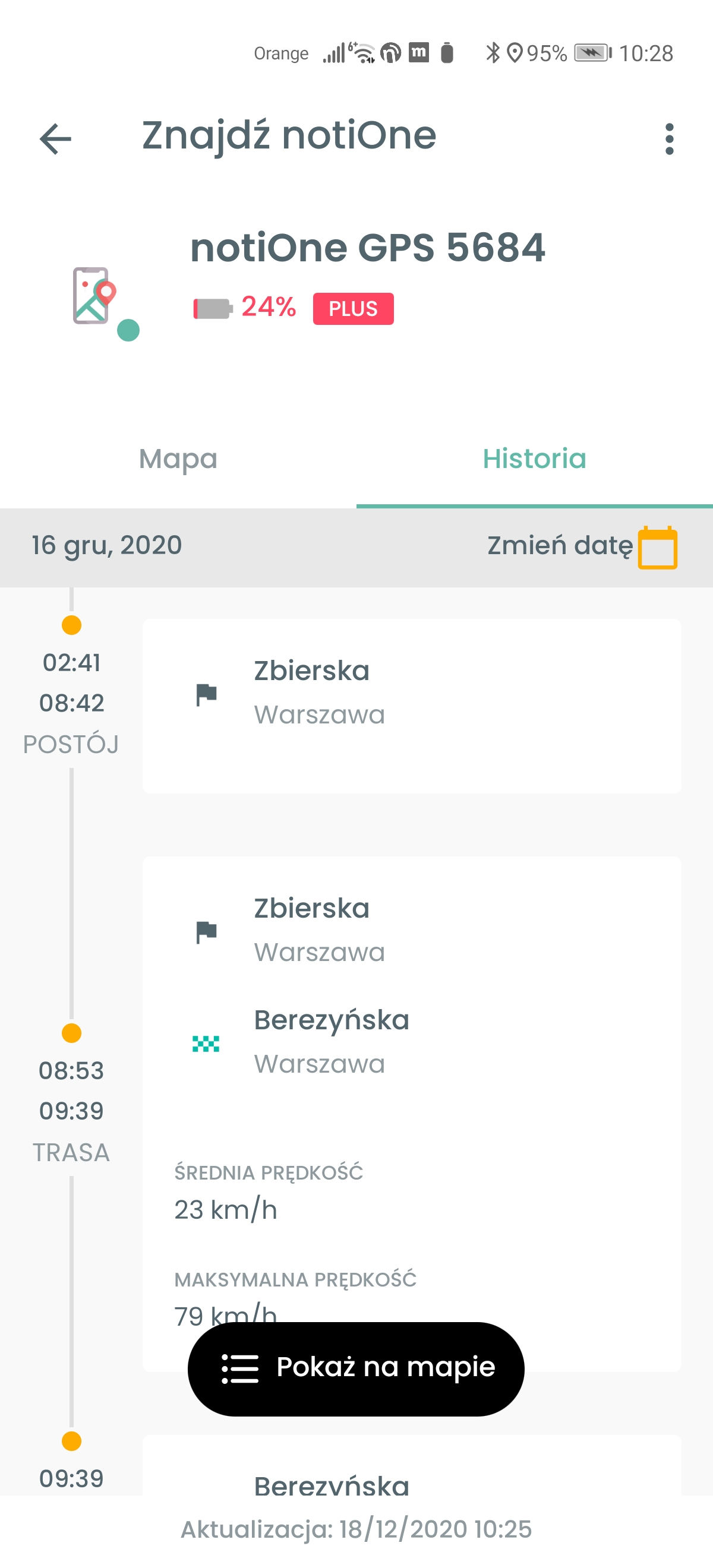Screen dimensions: 713x1568
Task: Tap the checkered finish flag icon
Action: coord(206,1044)
